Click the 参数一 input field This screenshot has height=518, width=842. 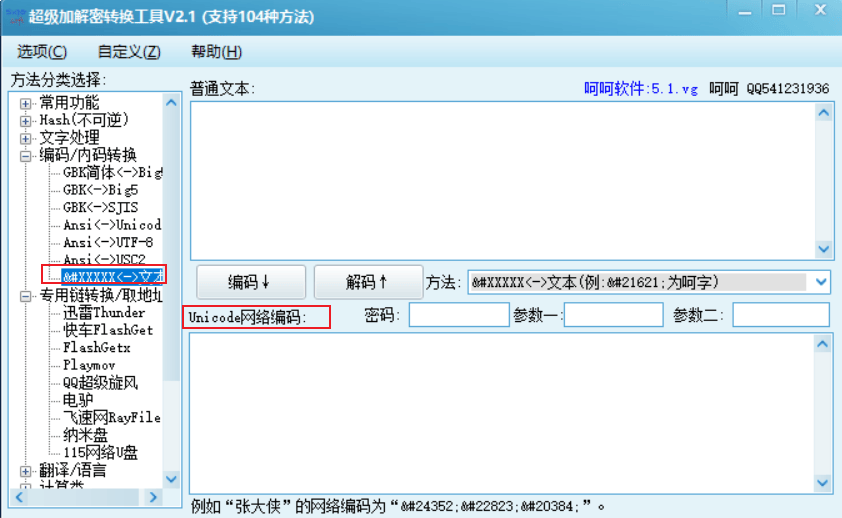click(x=614, y=315)
